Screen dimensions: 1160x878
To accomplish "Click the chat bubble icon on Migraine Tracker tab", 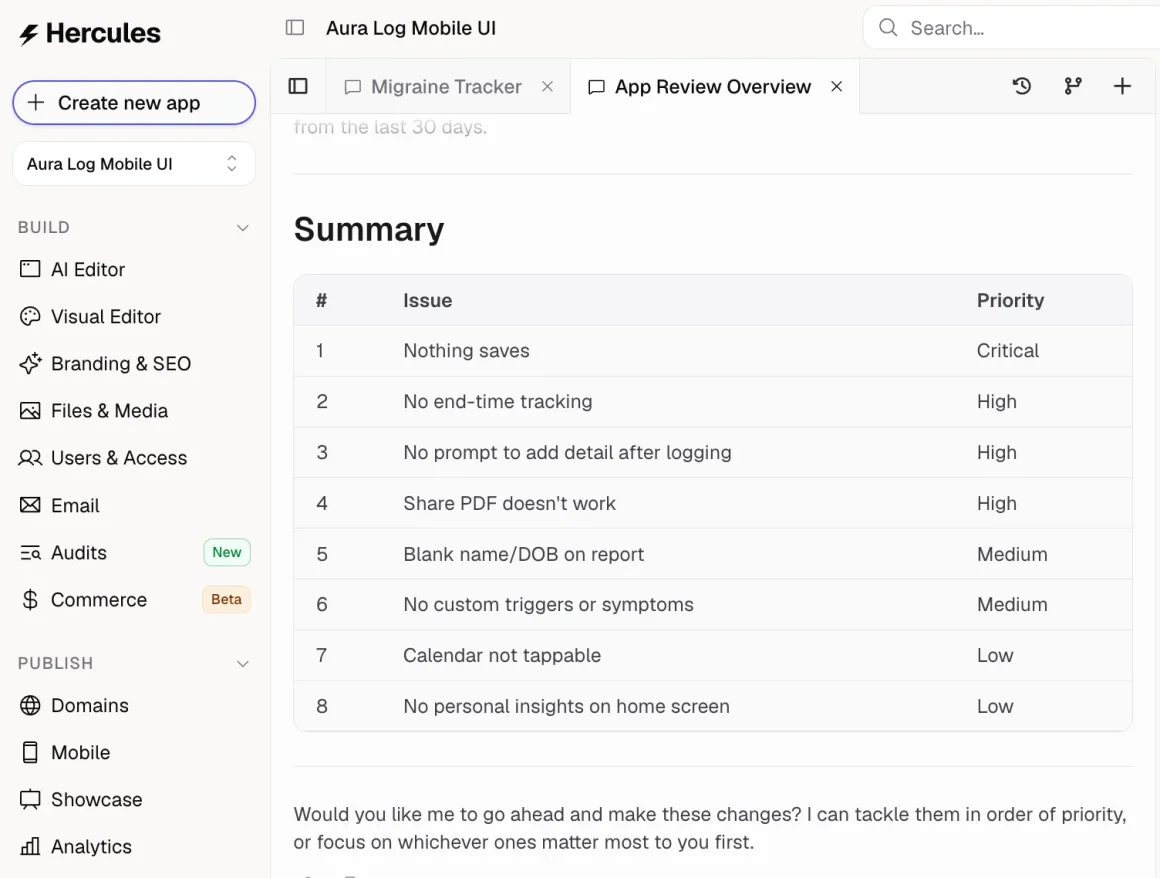I will point(353,87).
